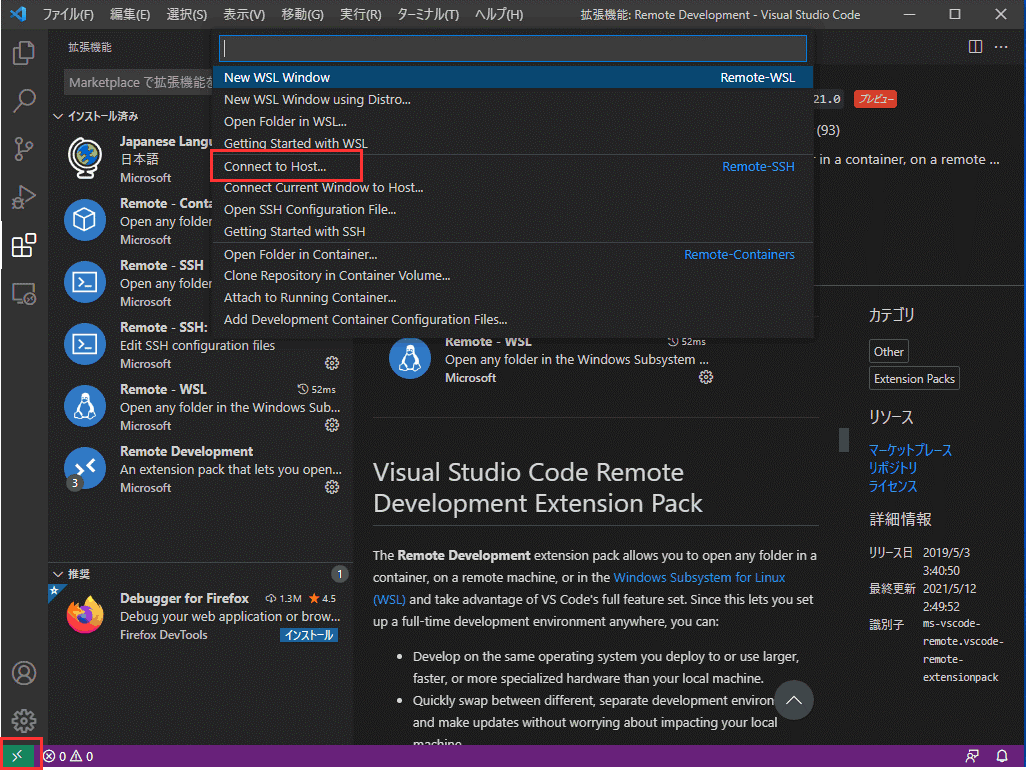Open the Run and Debug view icon
The image size is (1027, 770).
pos(24,197)
